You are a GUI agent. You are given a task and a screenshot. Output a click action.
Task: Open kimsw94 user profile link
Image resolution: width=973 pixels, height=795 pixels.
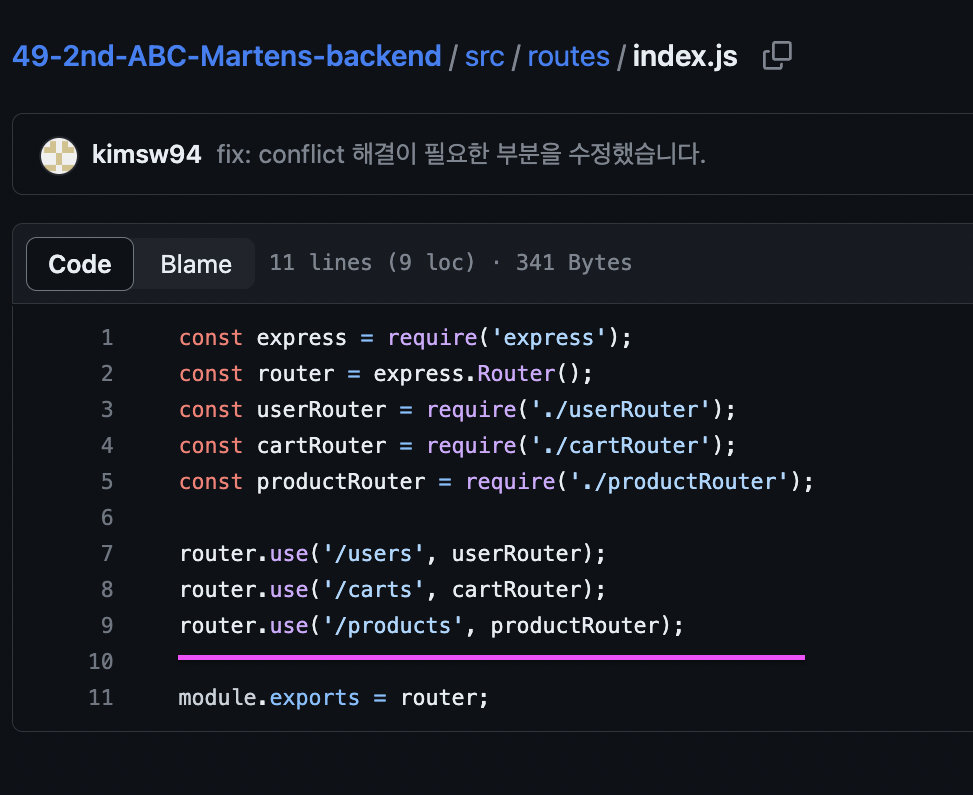[x=146, y=155]
